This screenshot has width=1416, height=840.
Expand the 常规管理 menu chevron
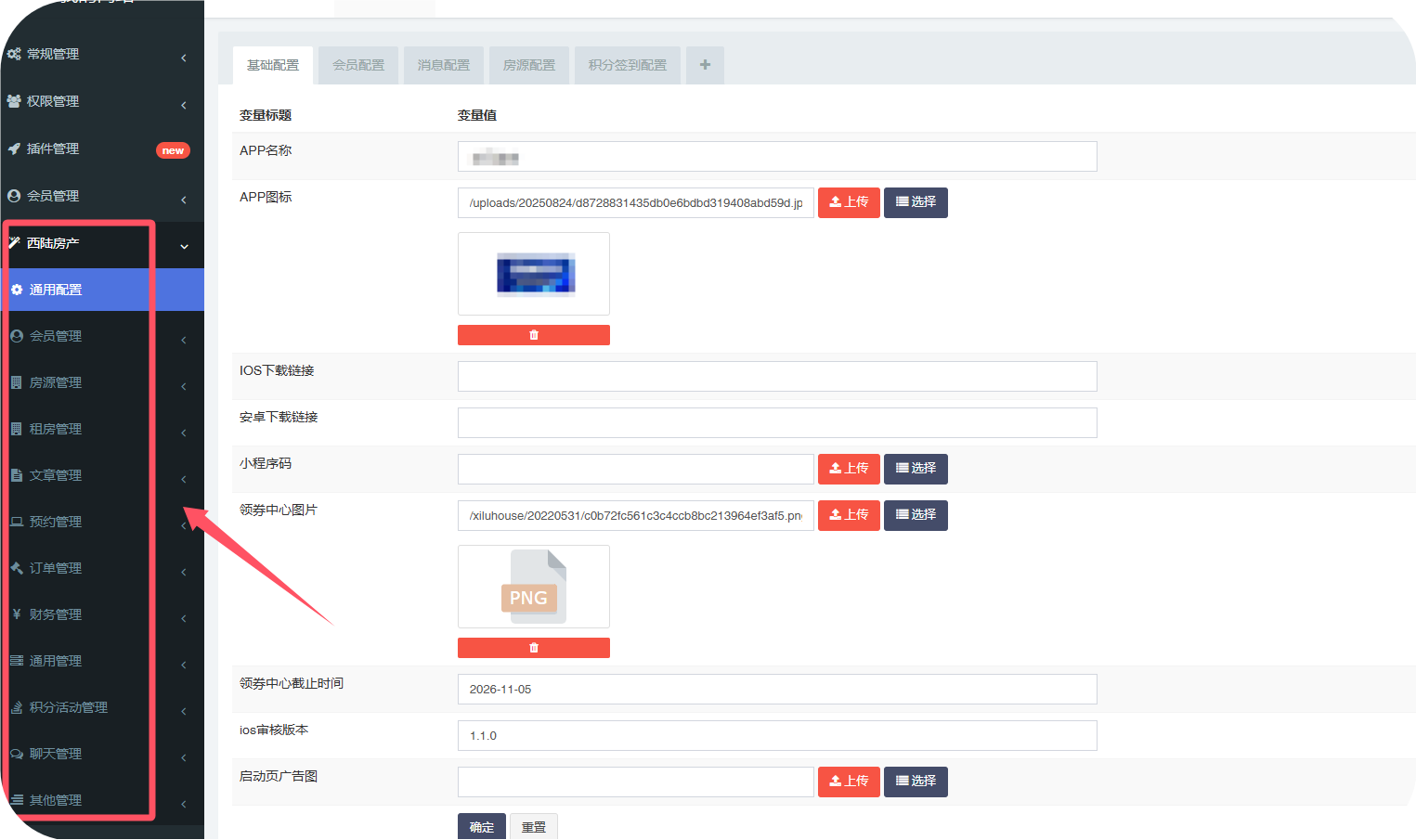point(184,58)
